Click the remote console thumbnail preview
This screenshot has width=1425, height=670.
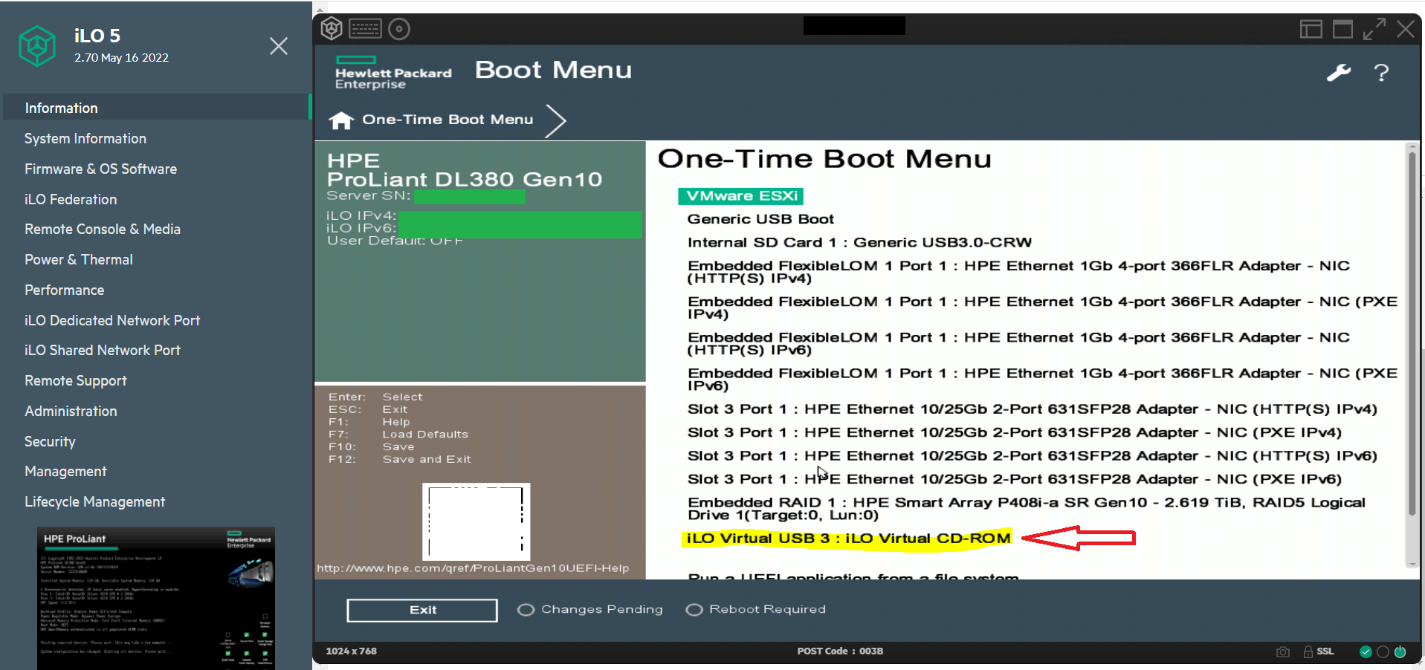(156, 598)
